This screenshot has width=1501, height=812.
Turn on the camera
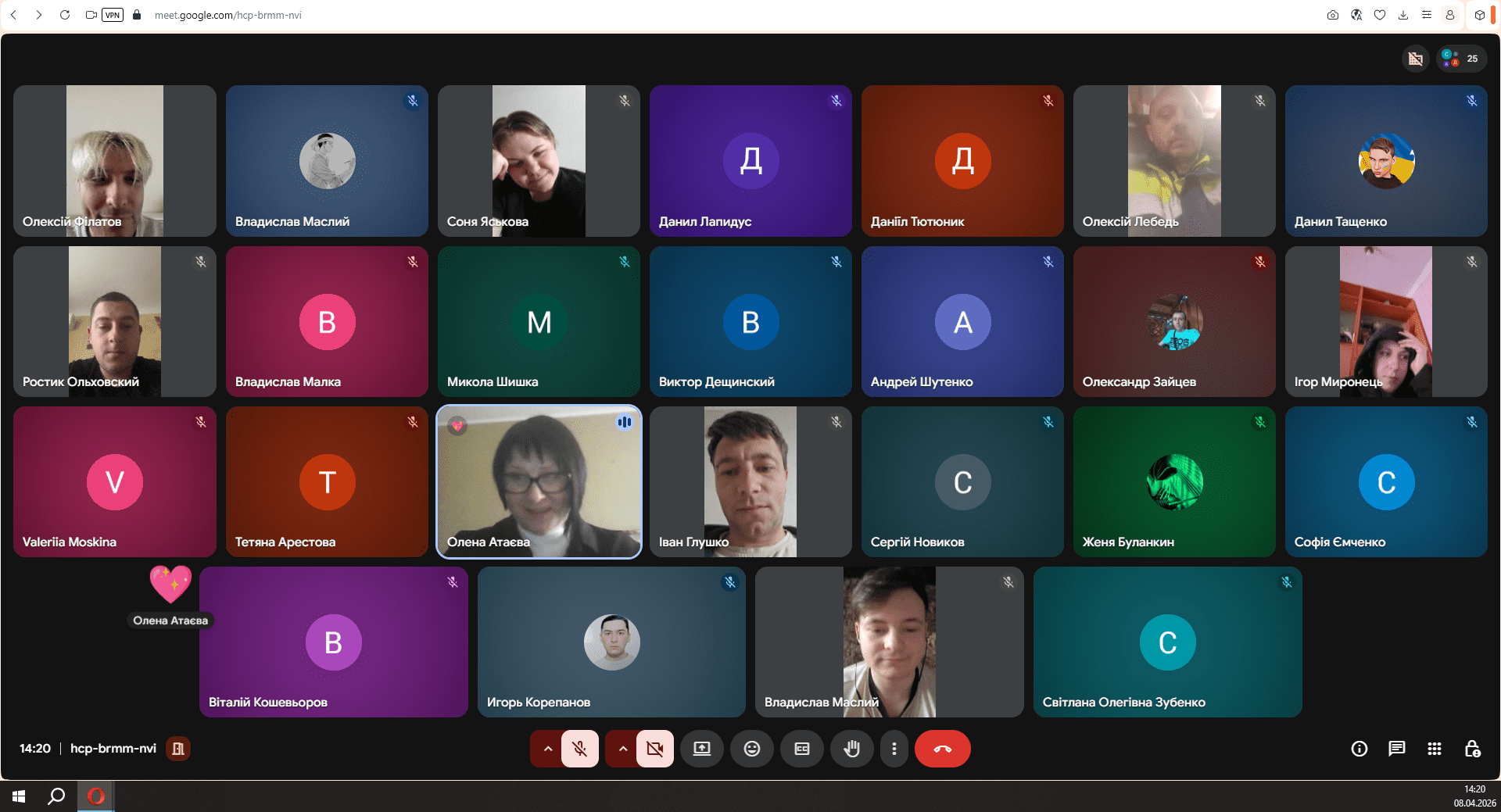pos(654,749)
